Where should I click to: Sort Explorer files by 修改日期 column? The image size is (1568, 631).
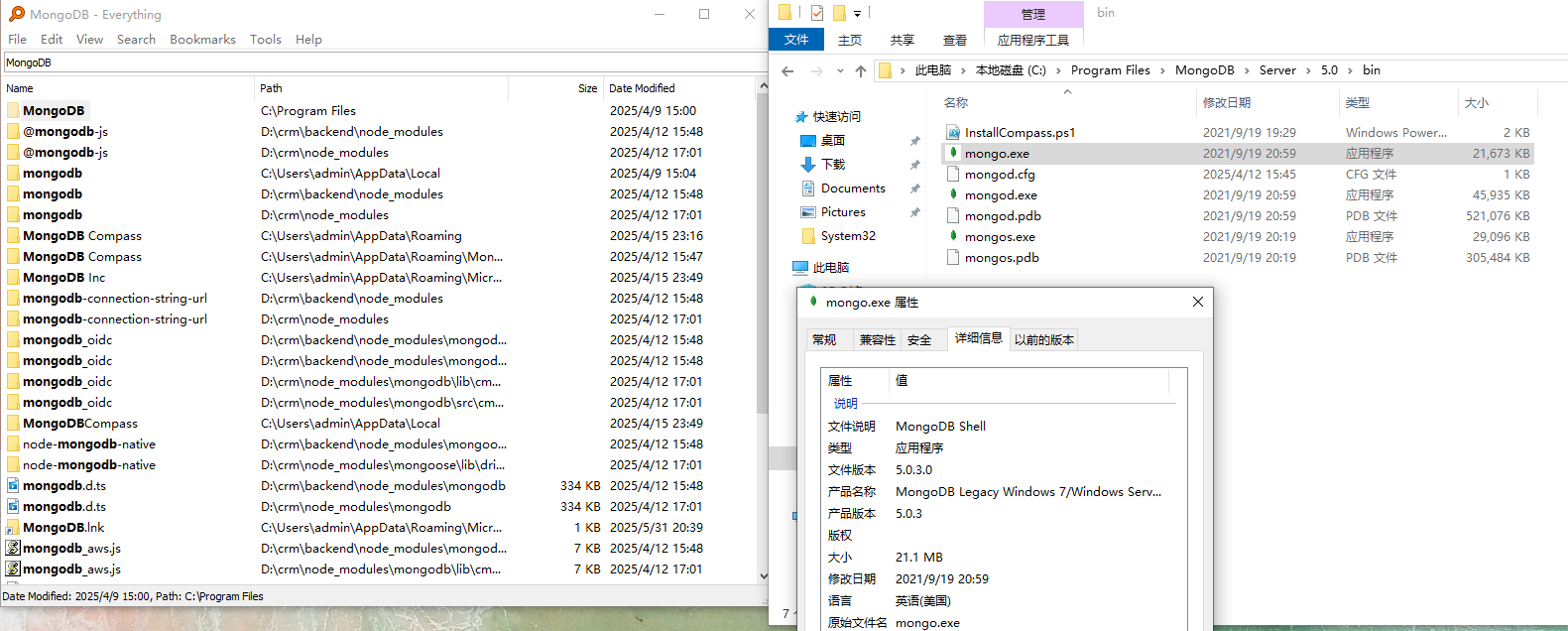pyautogui.click(x=1227, y=103)
